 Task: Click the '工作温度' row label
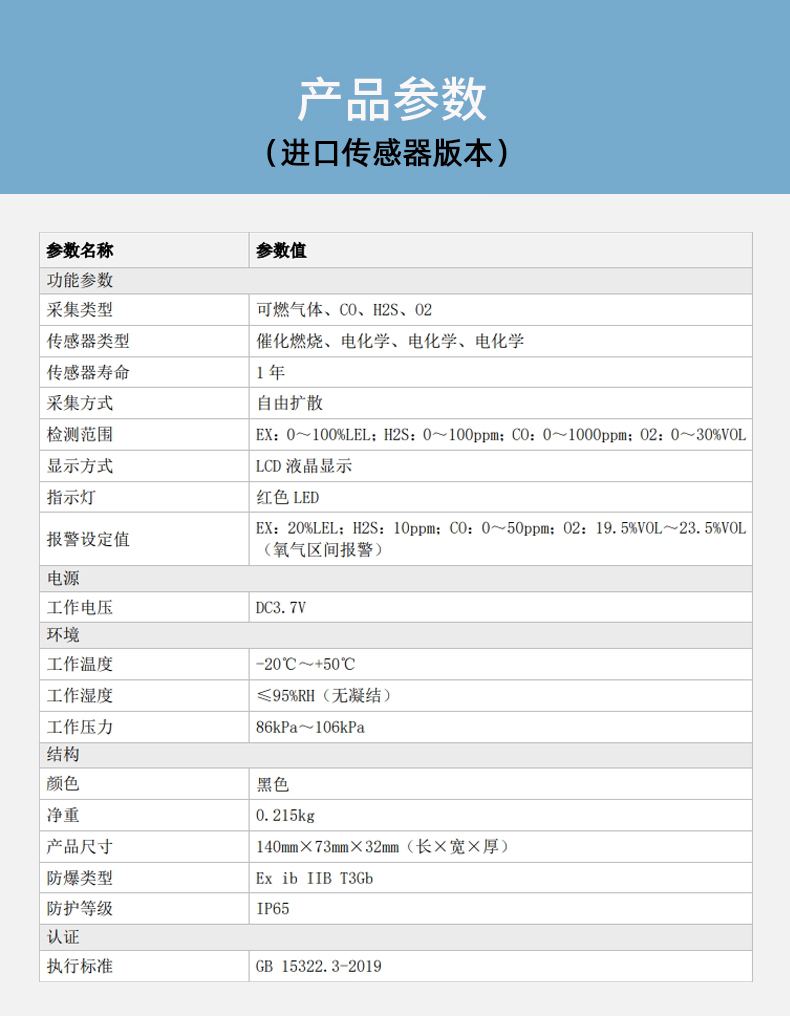coord(80,664)
